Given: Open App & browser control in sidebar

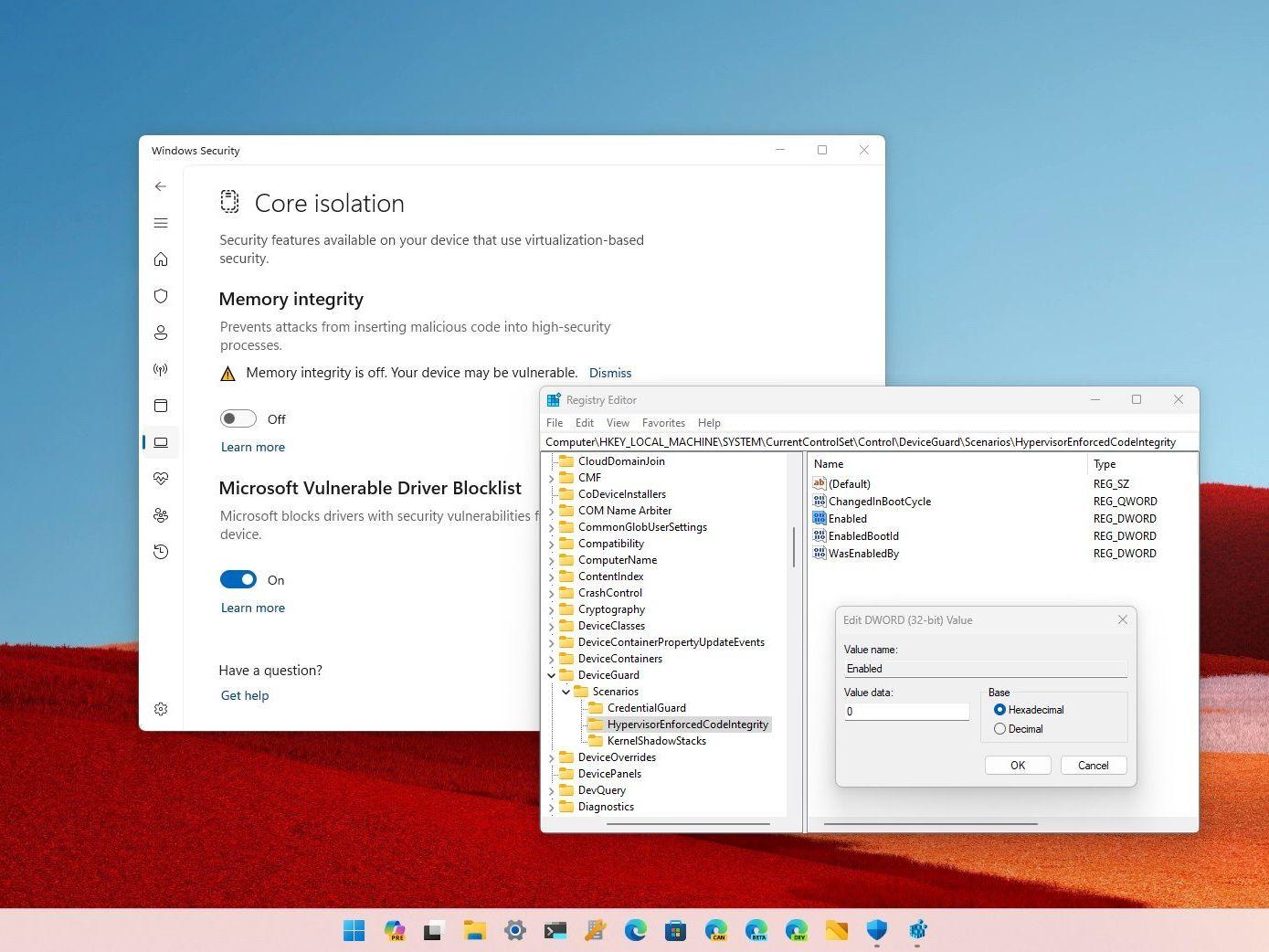Looking at the screenshot, I should [161, 406].
